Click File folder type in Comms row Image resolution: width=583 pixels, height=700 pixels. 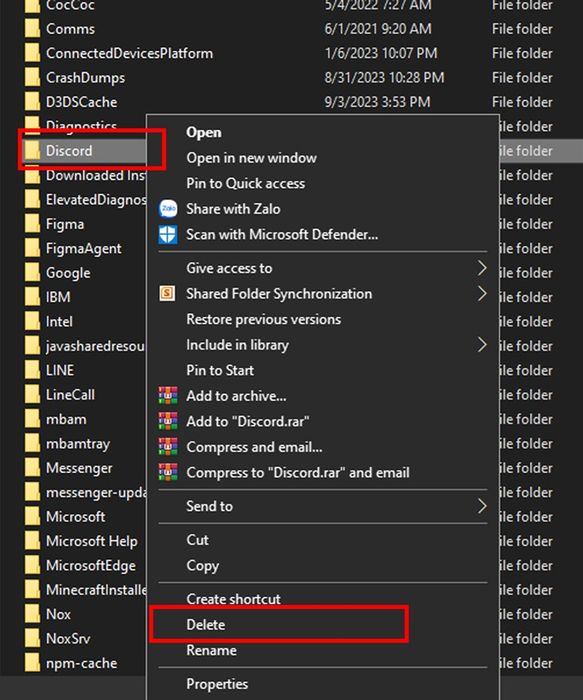(522, 29)
